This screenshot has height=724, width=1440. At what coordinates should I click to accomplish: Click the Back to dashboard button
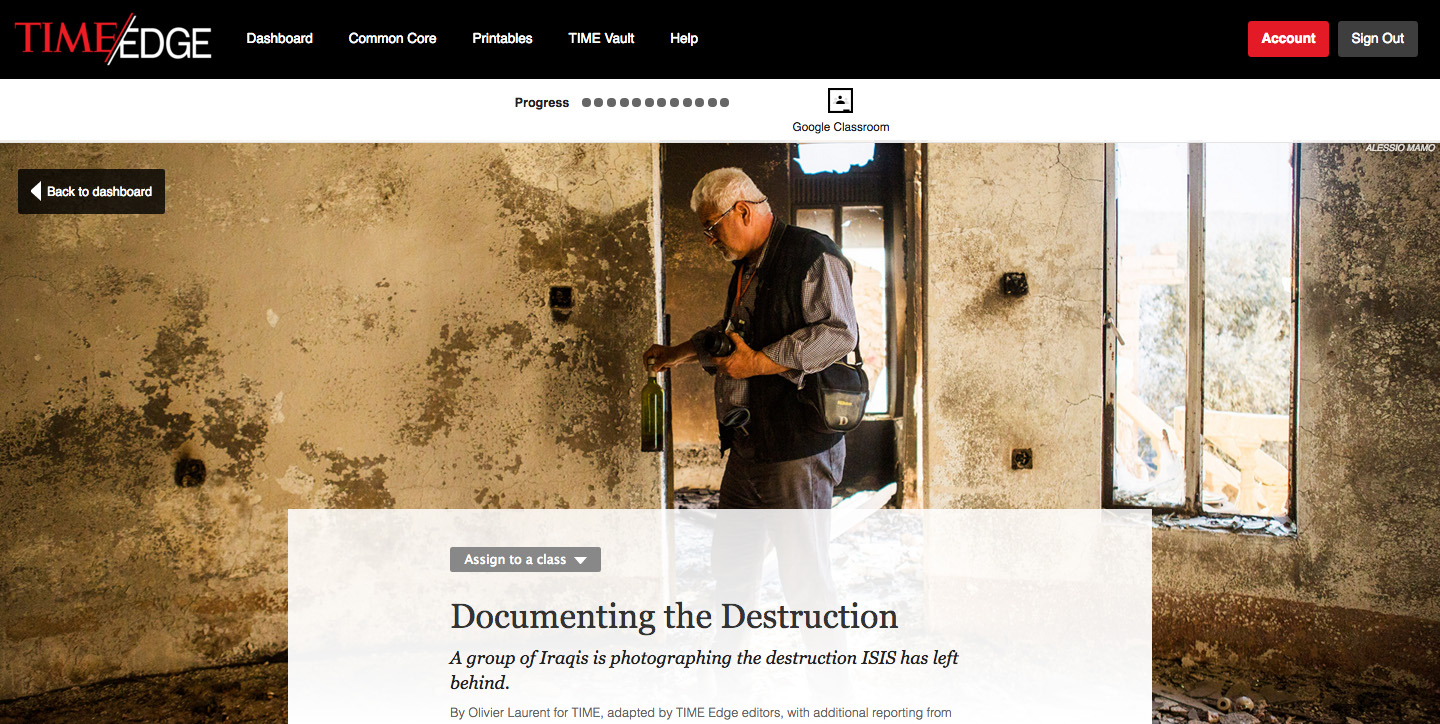[x=91, y=191]
